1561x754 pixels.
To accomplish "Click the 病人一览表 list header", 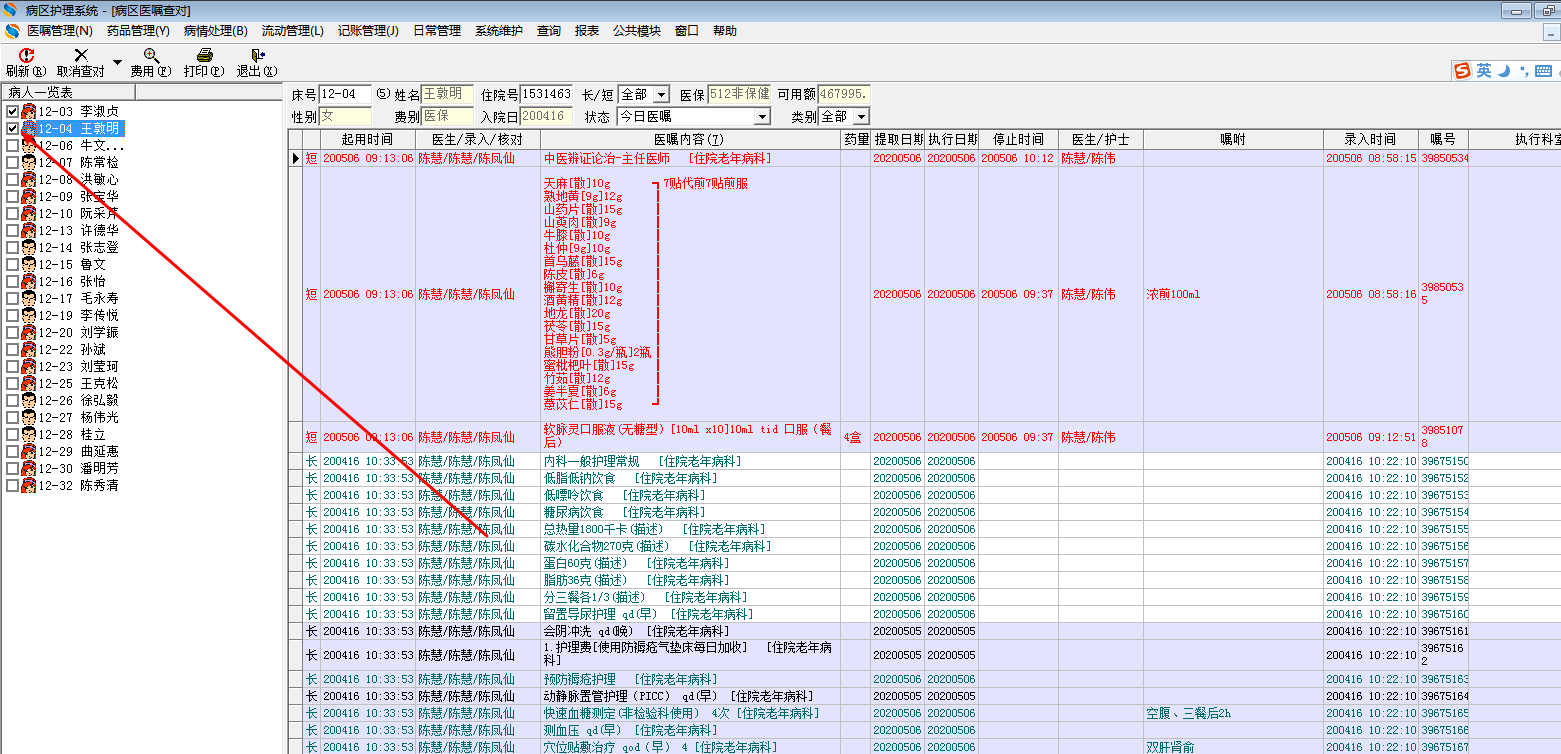I will [x=68, y=92].
